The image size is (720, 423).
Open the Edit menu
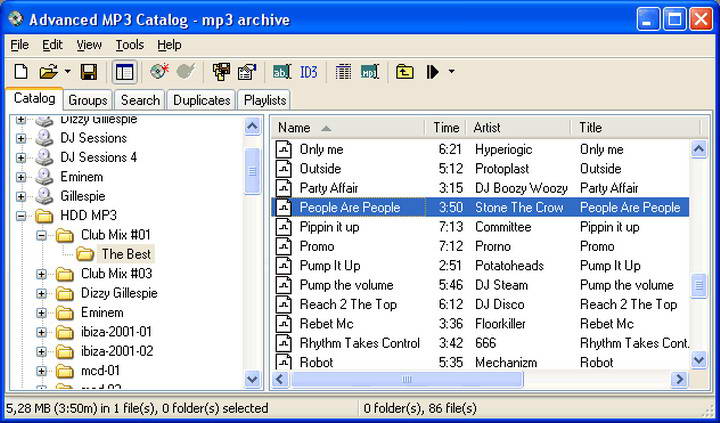(x=52, y=45)
